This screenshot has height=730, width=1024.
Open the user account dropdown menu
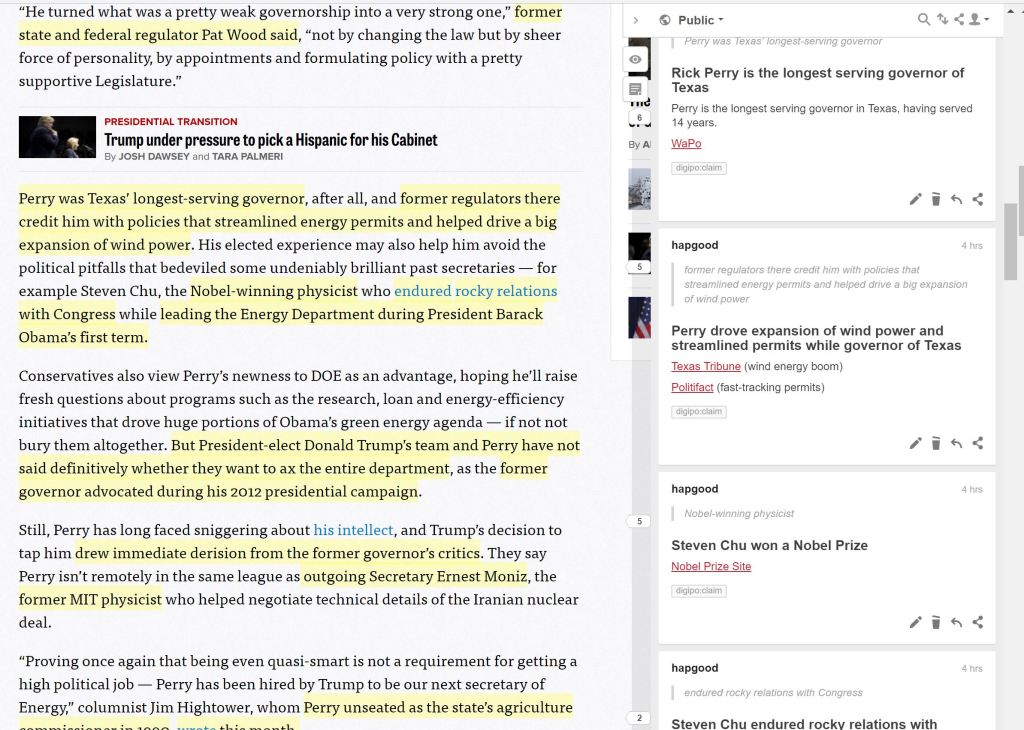click(979, 20)
